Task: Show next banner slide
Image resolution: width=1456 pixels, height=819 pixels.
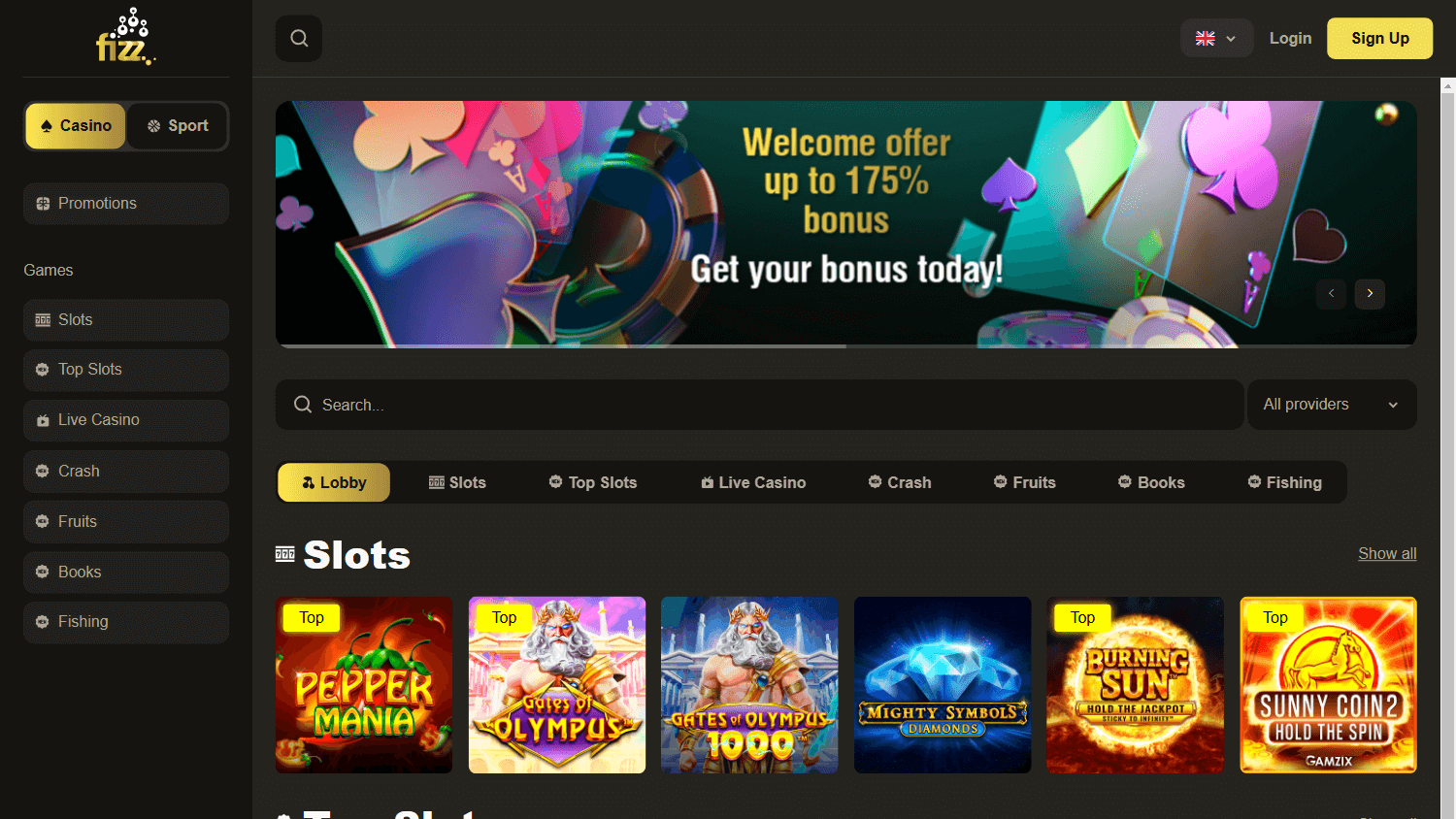Action: (x=1370, y=293)
